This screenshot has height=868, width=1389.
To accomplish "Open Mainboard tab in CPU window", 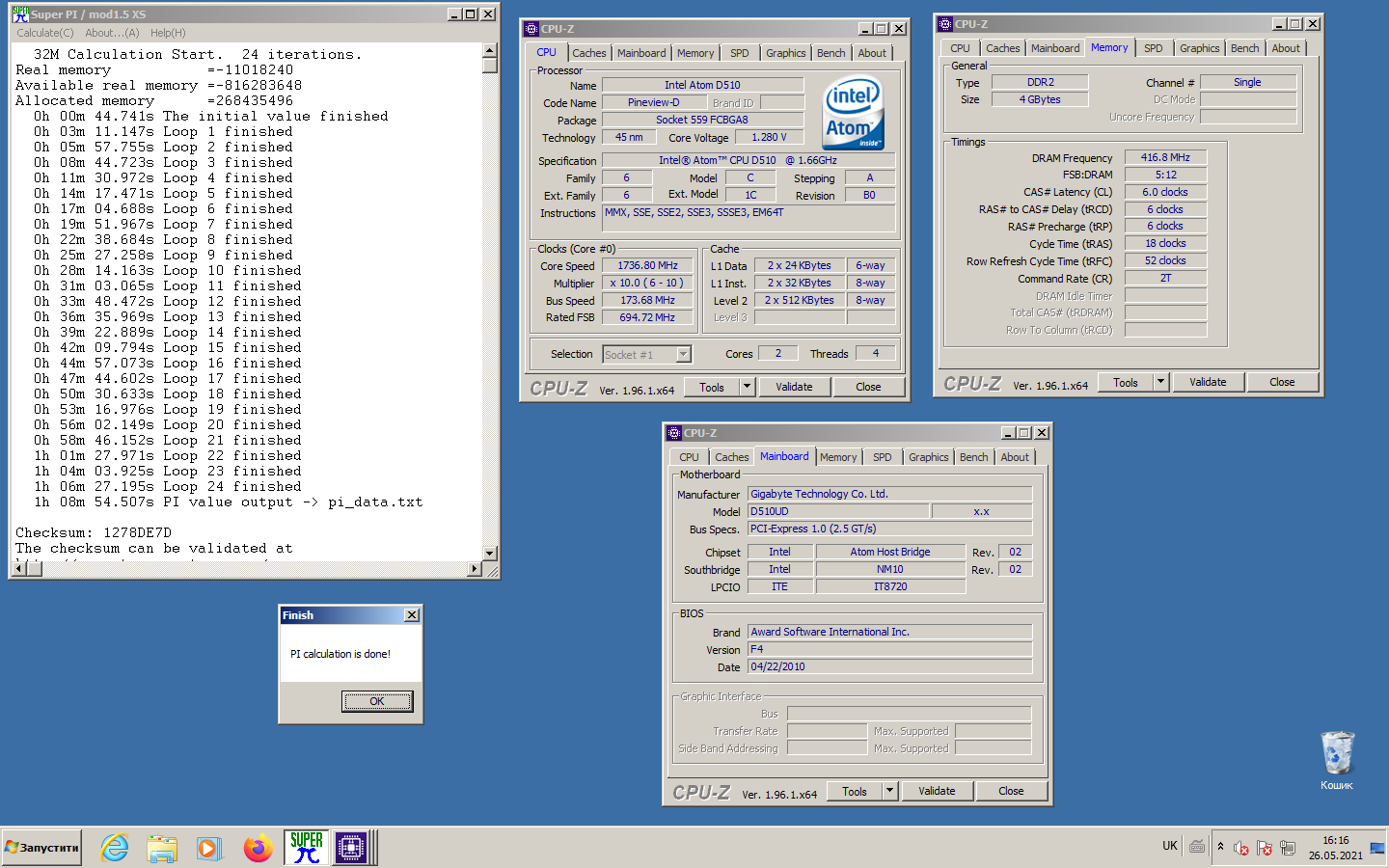I will pos(641,53).
